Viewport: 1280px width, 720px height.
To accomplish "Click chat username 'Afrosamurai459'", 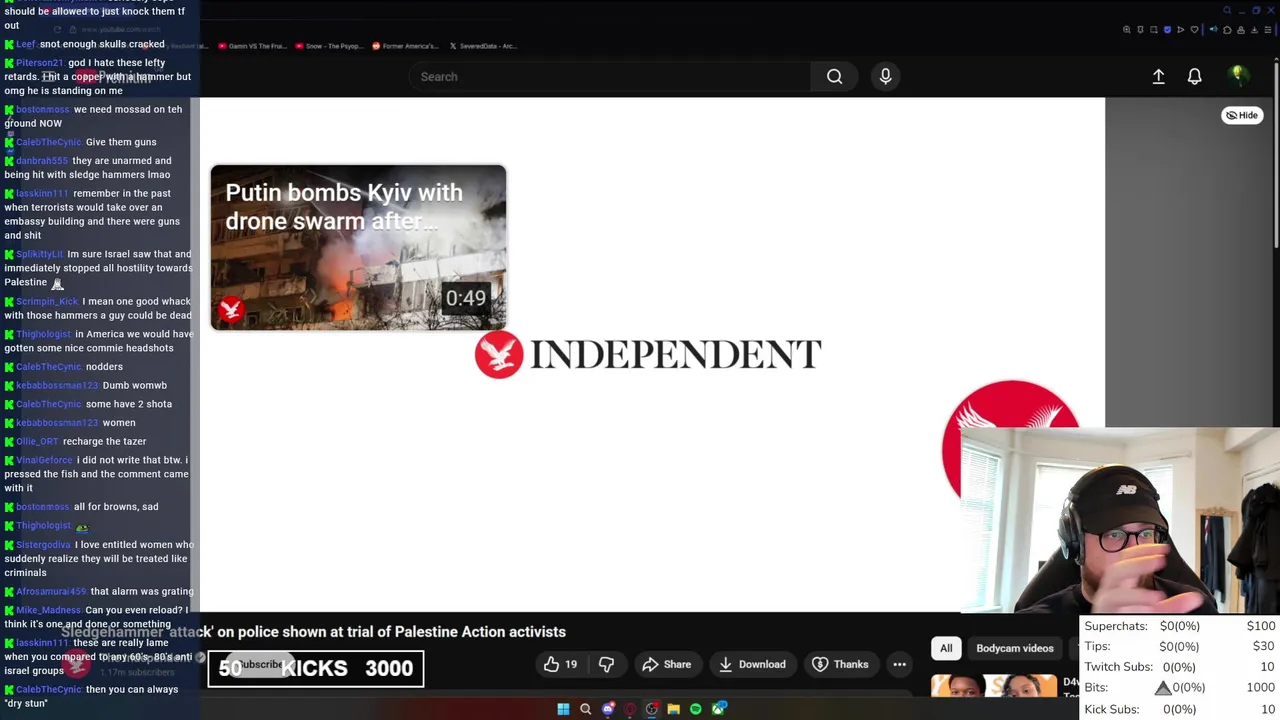I will click(x=51, y=592).
